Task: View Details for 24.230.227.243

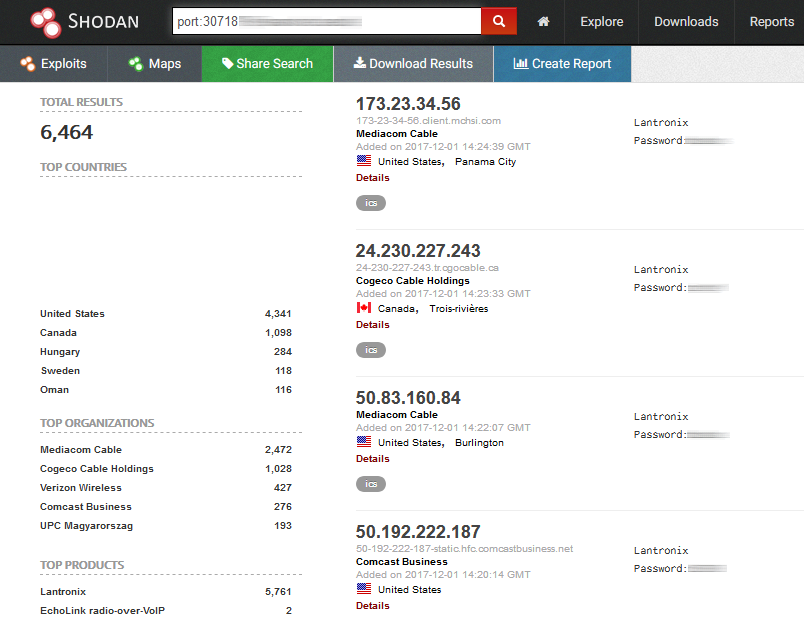Action: click(x=373, y=324)
